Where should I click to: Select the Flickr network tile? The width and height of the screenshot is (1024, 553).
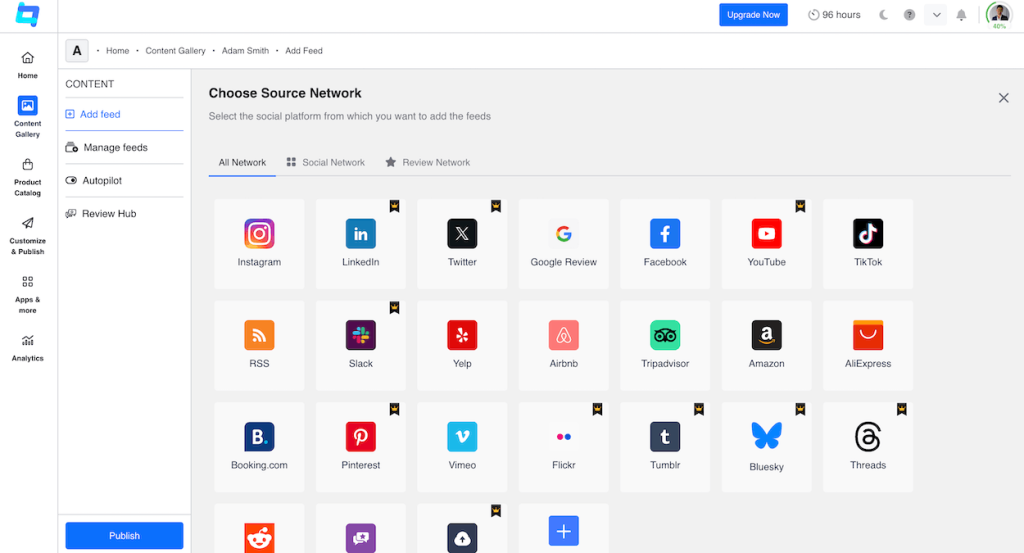tap(564, 447)
